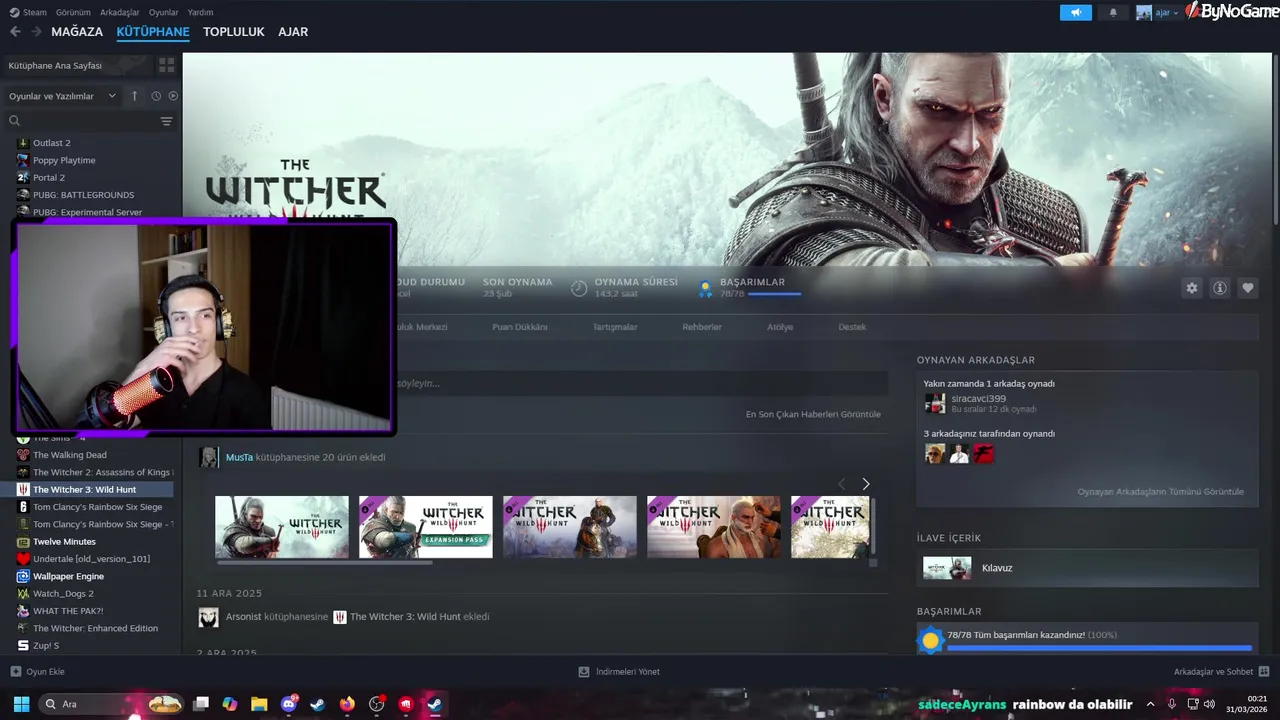Image resolution: width=1280 pixels, height=720 pixels.
Task: Open game settings gear icon
Action: pyautogui.click(x=1191, y=288)
